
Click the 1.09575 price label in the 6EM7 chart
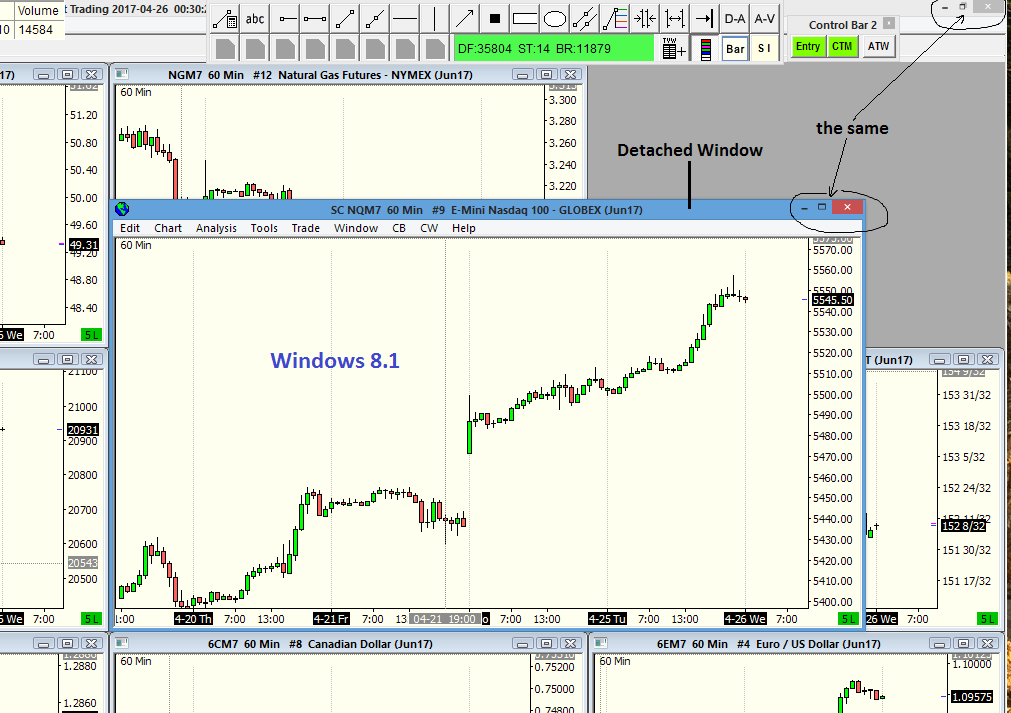click(x=971, y=697)
